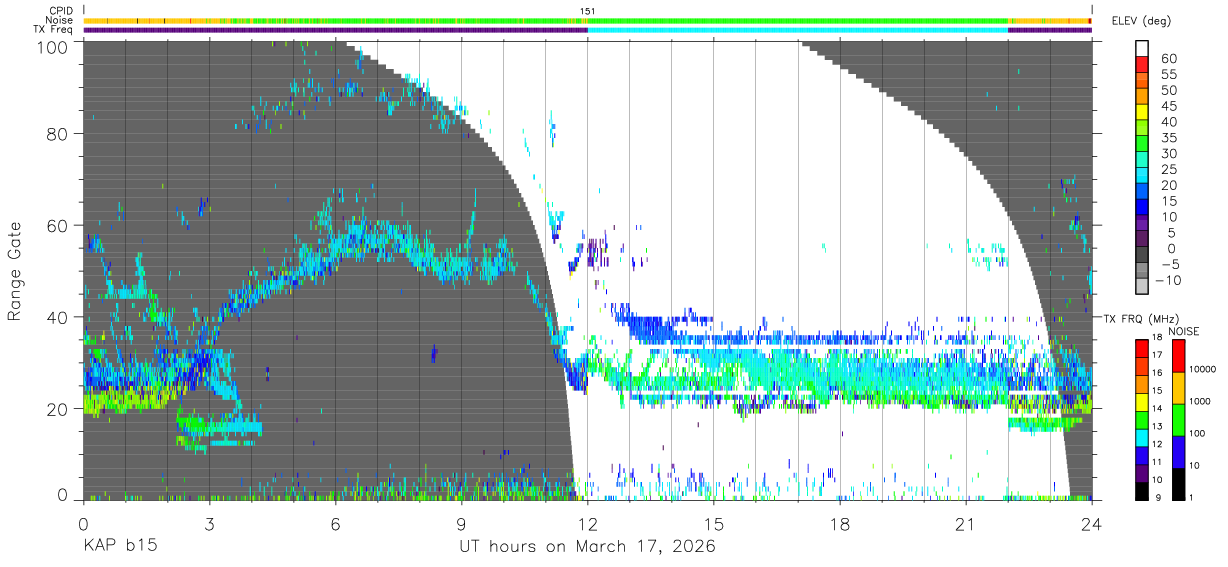
Task: Click the CPID value 151
Action: [x=588, y=10]
